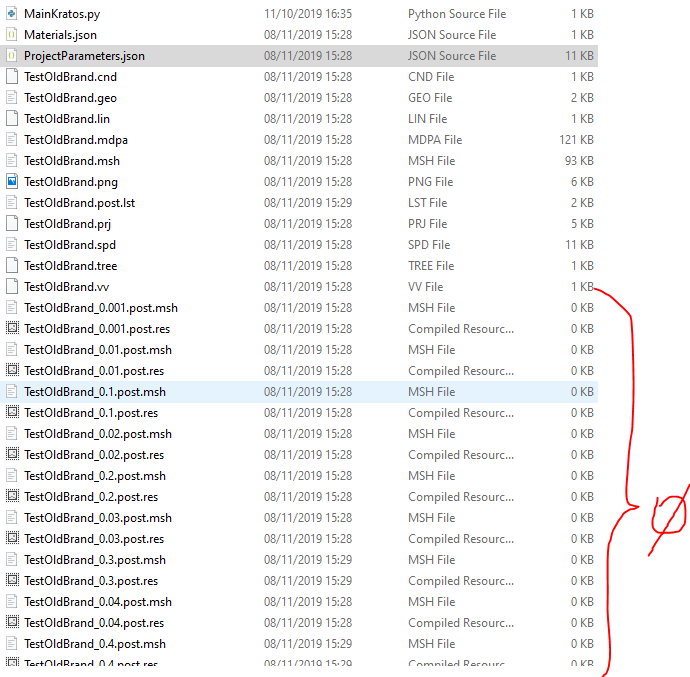
Task: Click the VV File type label
Action: point(425,287)
